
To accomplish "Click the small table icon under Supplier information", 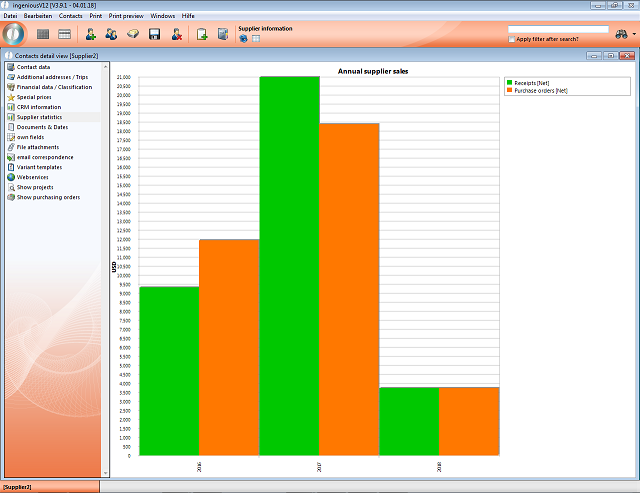I will [x=256, y=39].
